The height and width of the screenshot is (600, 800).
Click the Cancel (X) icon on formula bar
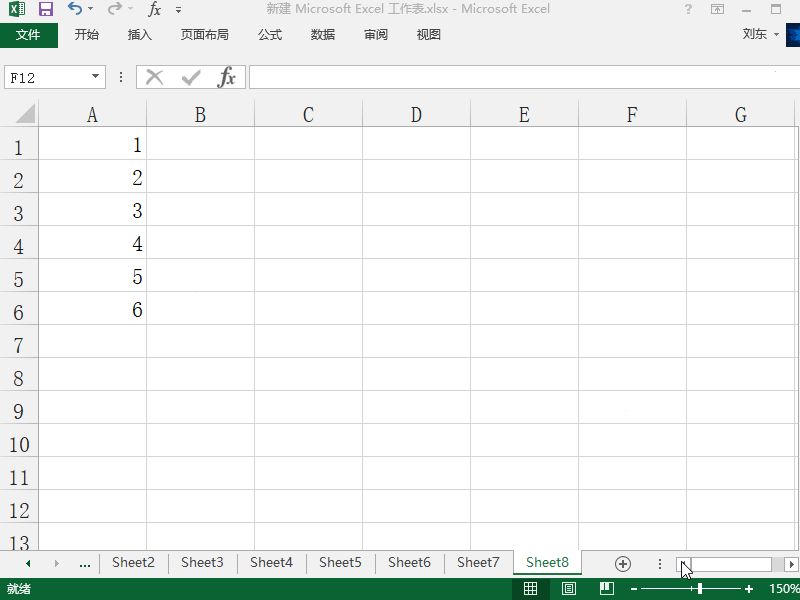155,76
